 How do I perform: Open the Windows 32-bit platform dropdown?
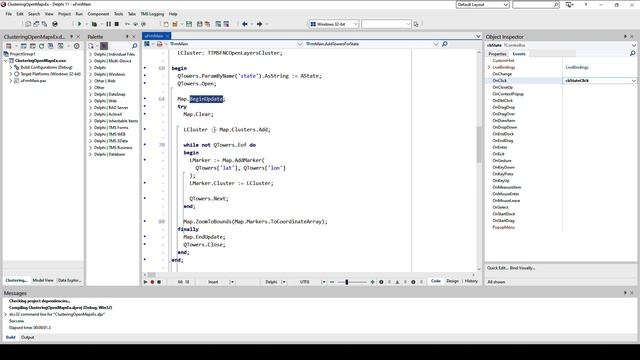(333, 24)
